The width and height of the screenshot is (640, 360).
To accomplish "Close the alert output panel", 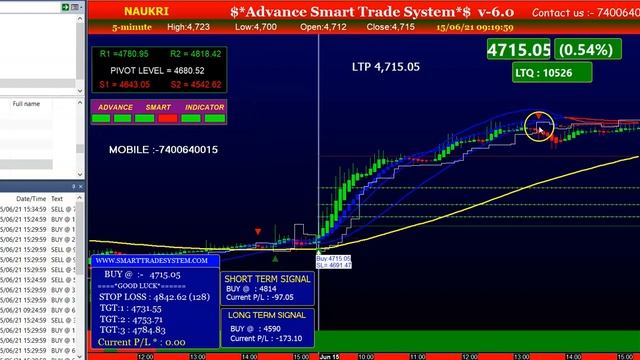I will click(80, 187).
